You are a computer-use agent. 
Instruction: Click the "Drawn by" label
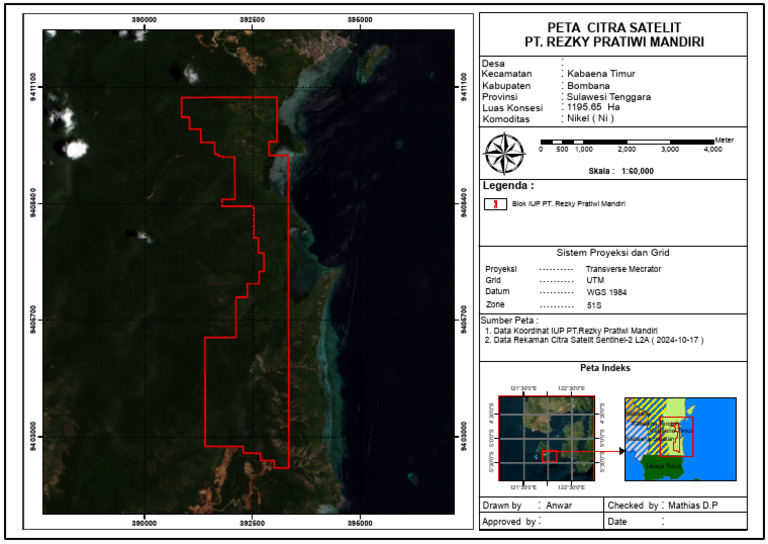point(502,505)
